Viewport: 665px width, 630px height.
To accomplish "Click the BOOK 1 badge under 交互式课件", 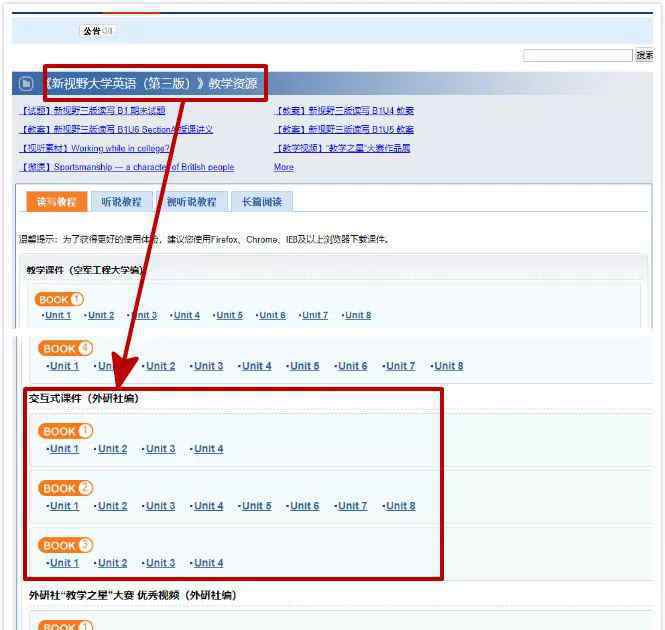I will tap(65, 431).
